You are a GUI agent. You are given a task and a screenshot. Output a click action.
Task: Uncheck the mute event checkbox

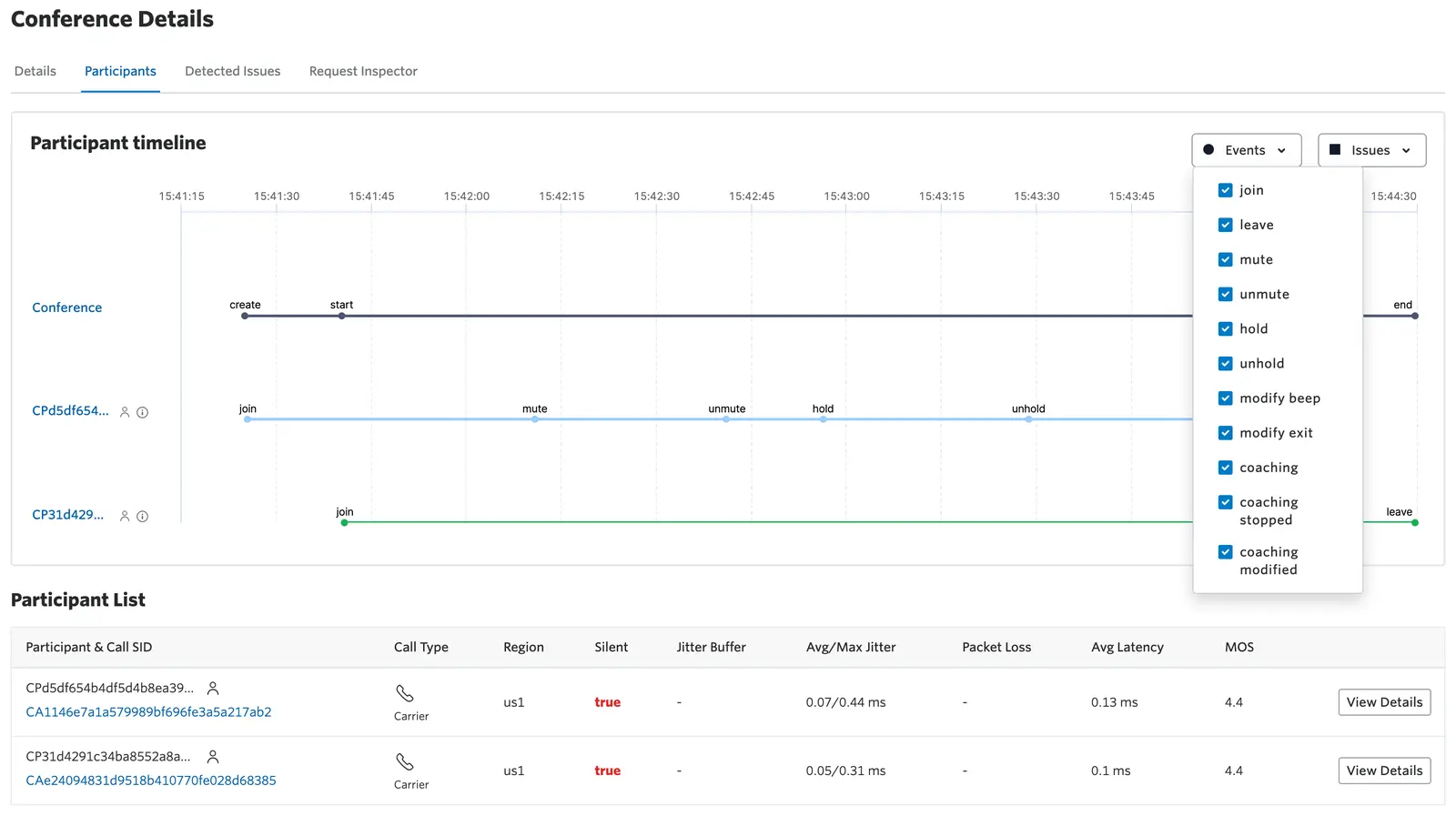point(1226,259)
